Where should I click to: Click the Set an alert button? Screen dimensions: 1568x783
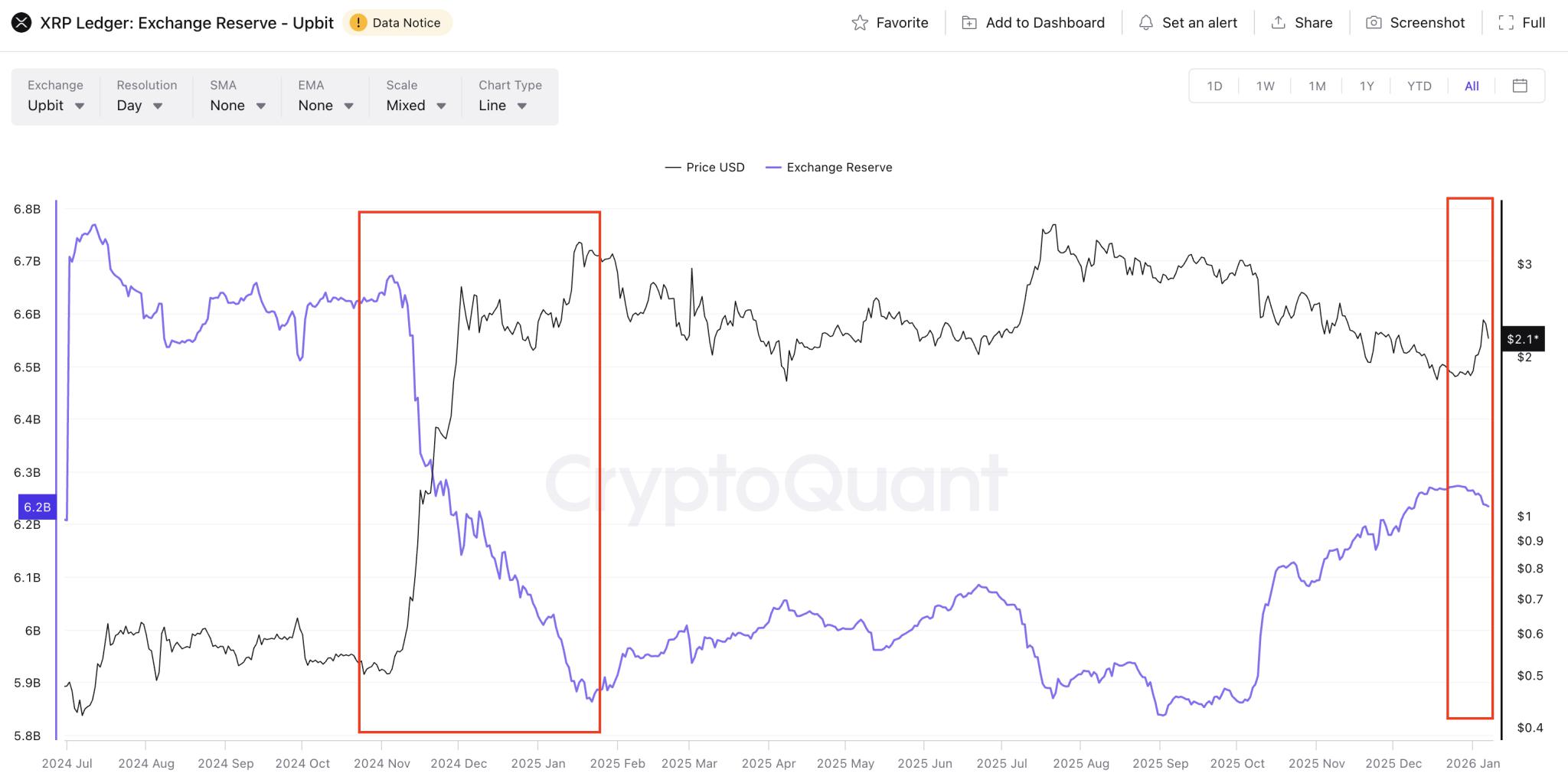(x=1187, y=22)
